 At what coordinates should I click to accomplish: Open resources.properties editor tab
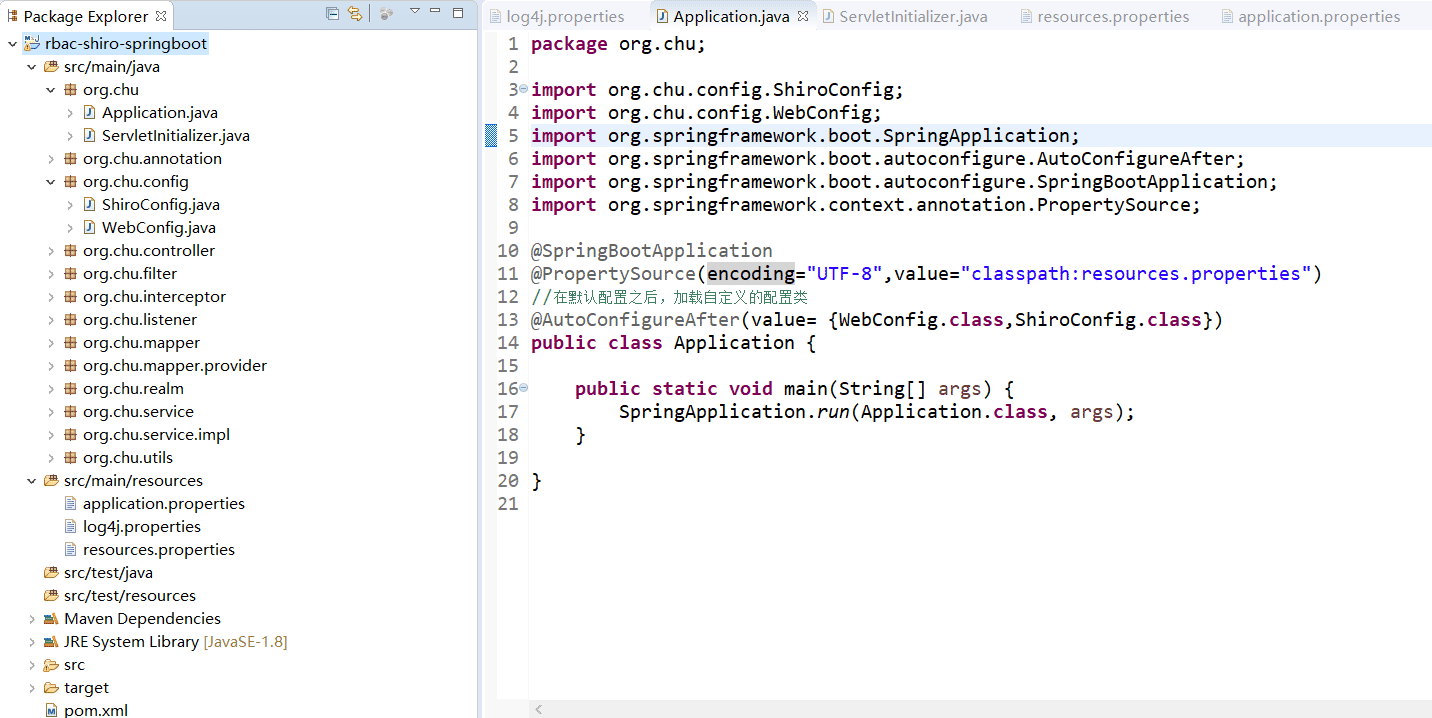click(1104, 16)
